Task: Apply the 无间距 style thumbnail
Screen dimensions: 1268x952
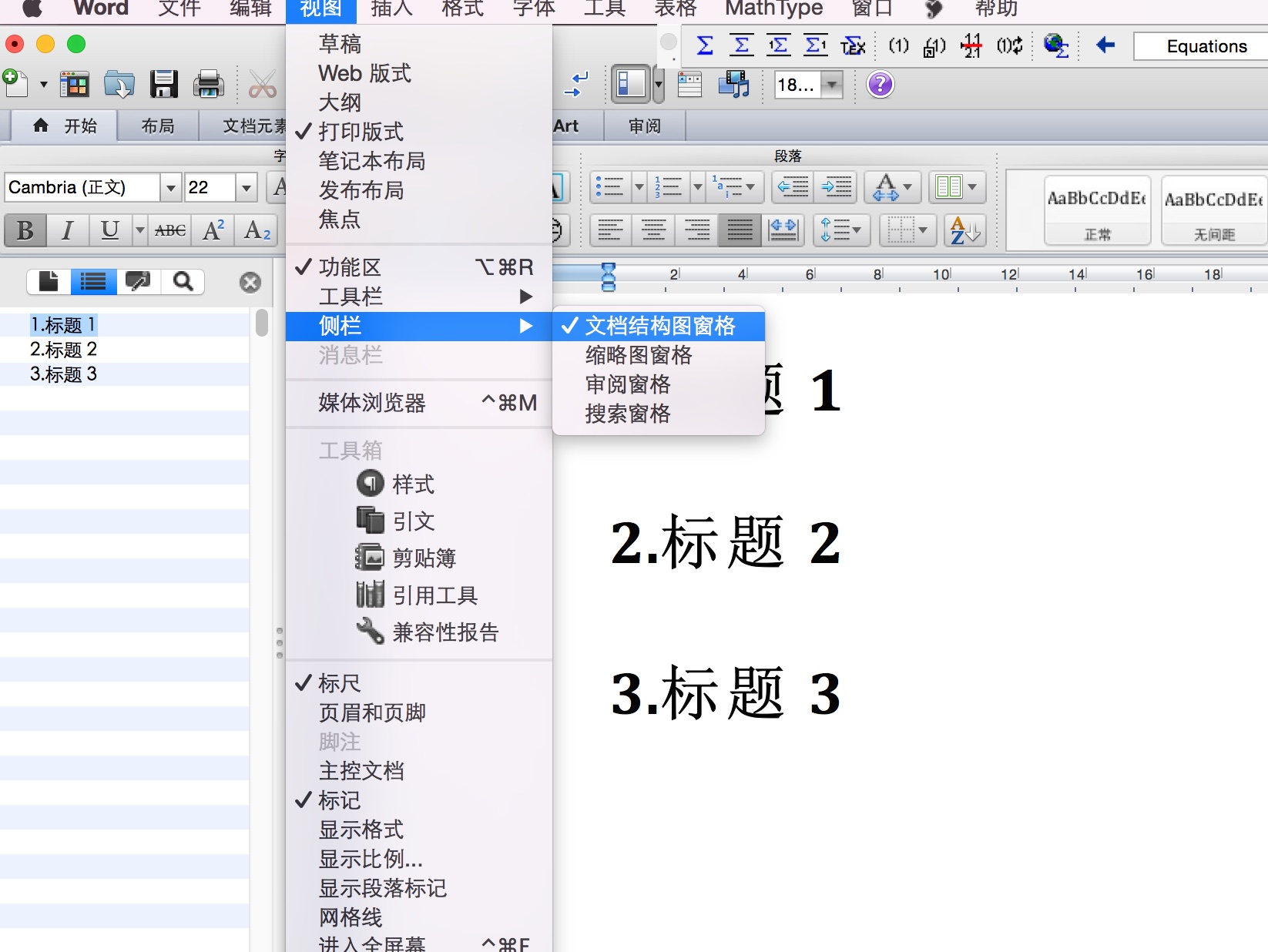Action: (1214, 210)
